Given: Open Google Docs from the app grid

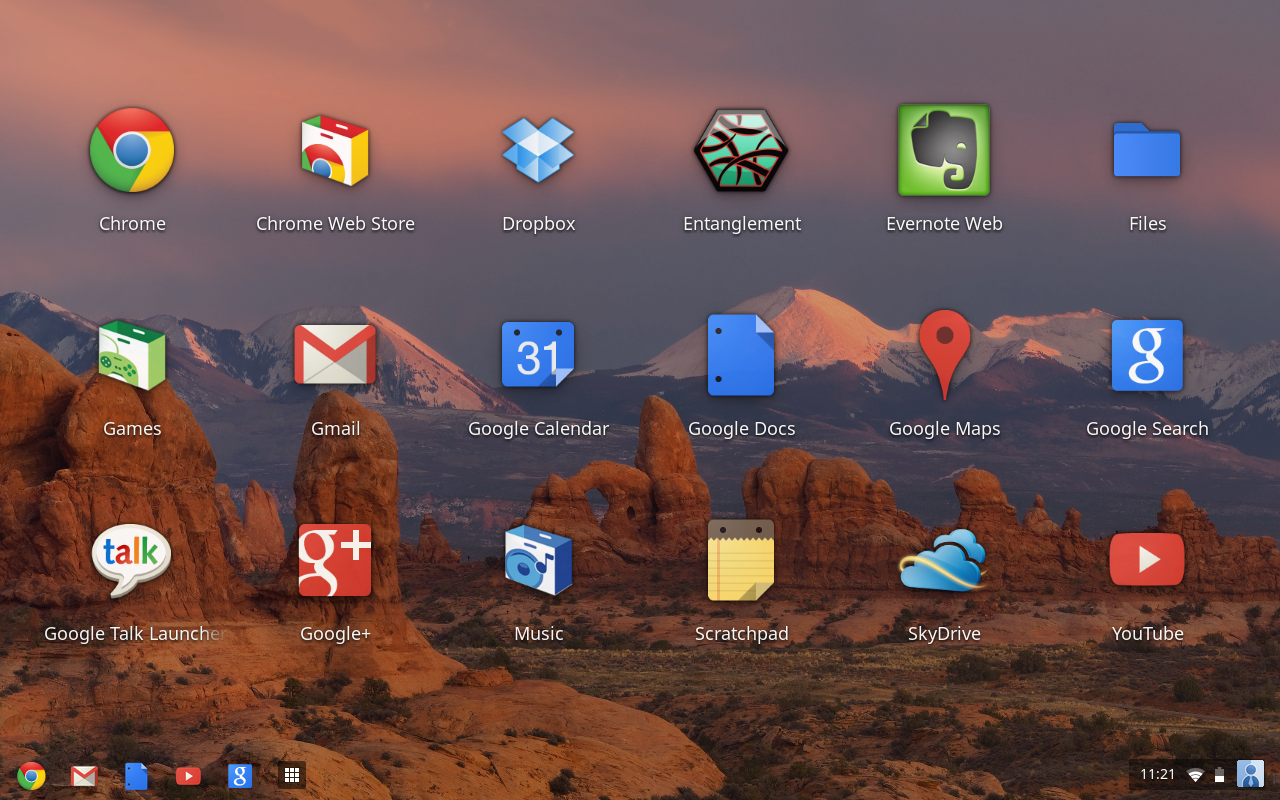Looking at the screenshot, I should [x=741, y=355].
